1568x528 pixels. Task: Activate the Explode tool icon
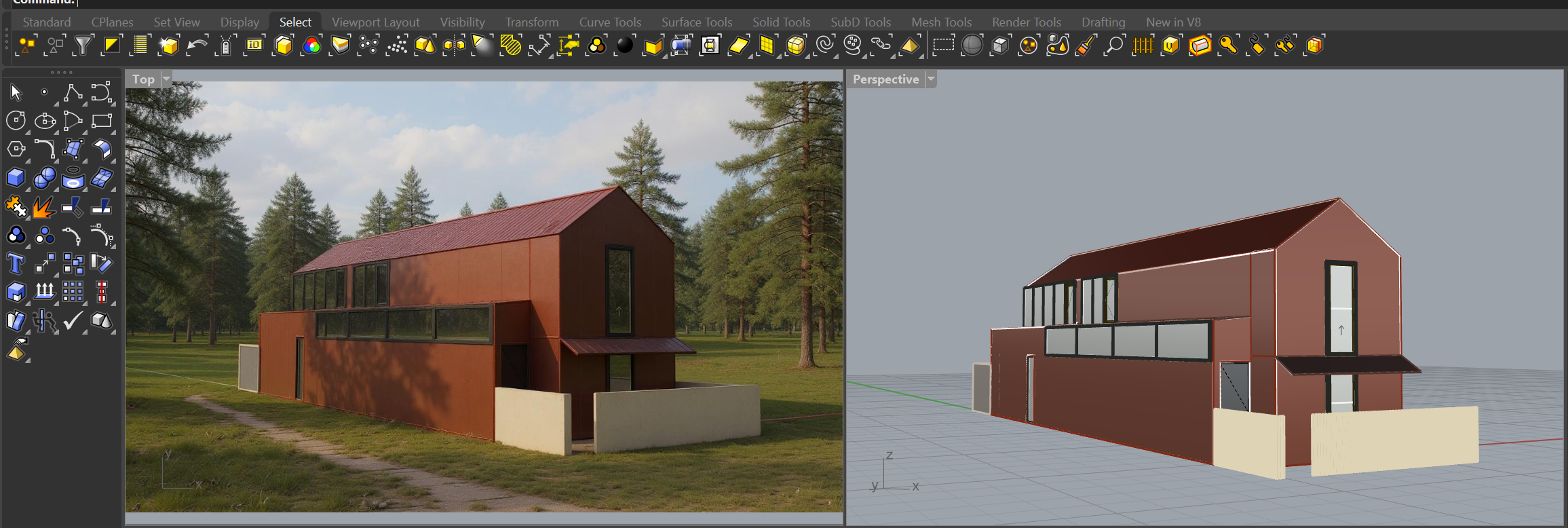(x=44, y=207)
